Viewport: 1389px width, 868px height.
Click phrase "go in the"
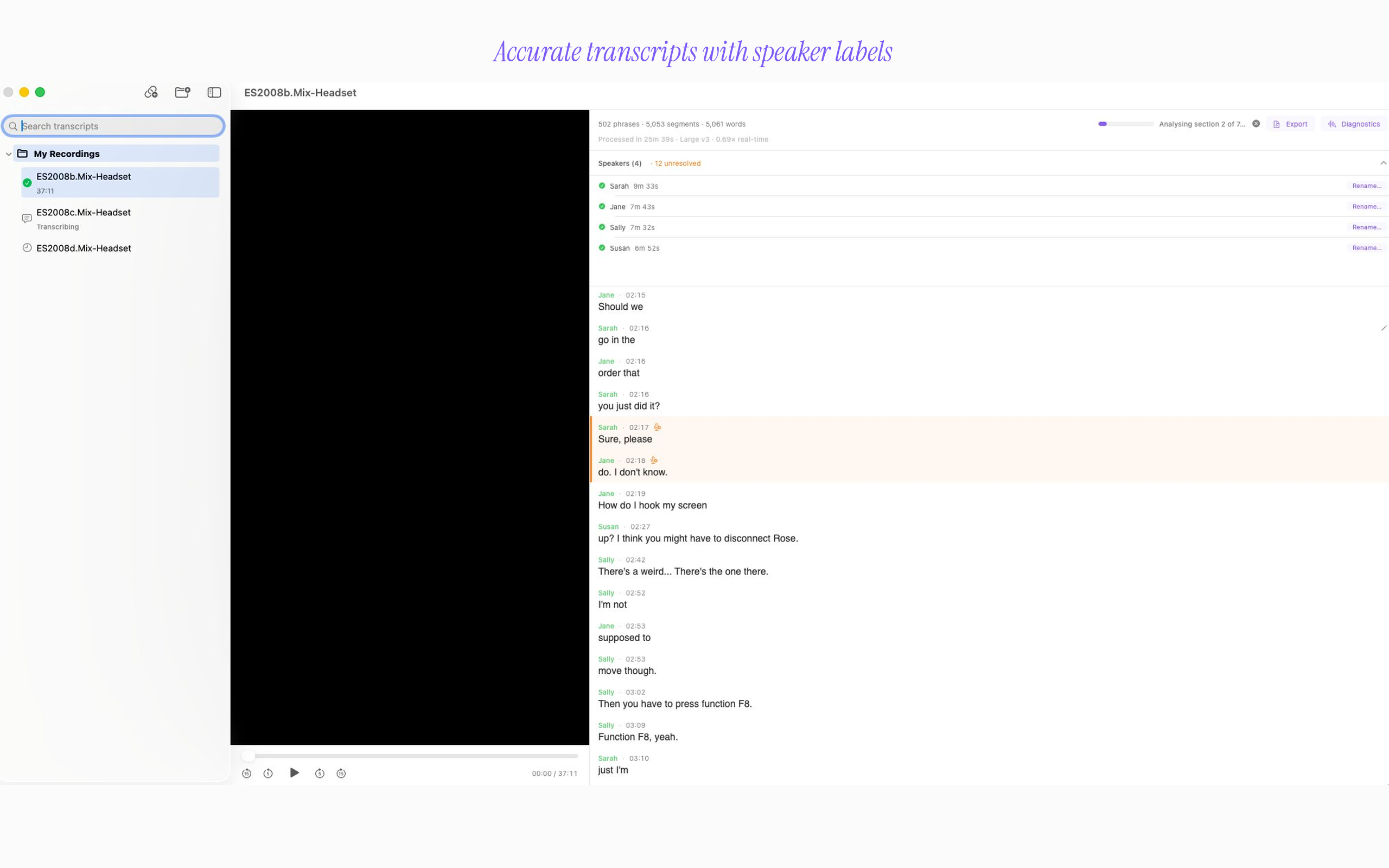[616, 340]
